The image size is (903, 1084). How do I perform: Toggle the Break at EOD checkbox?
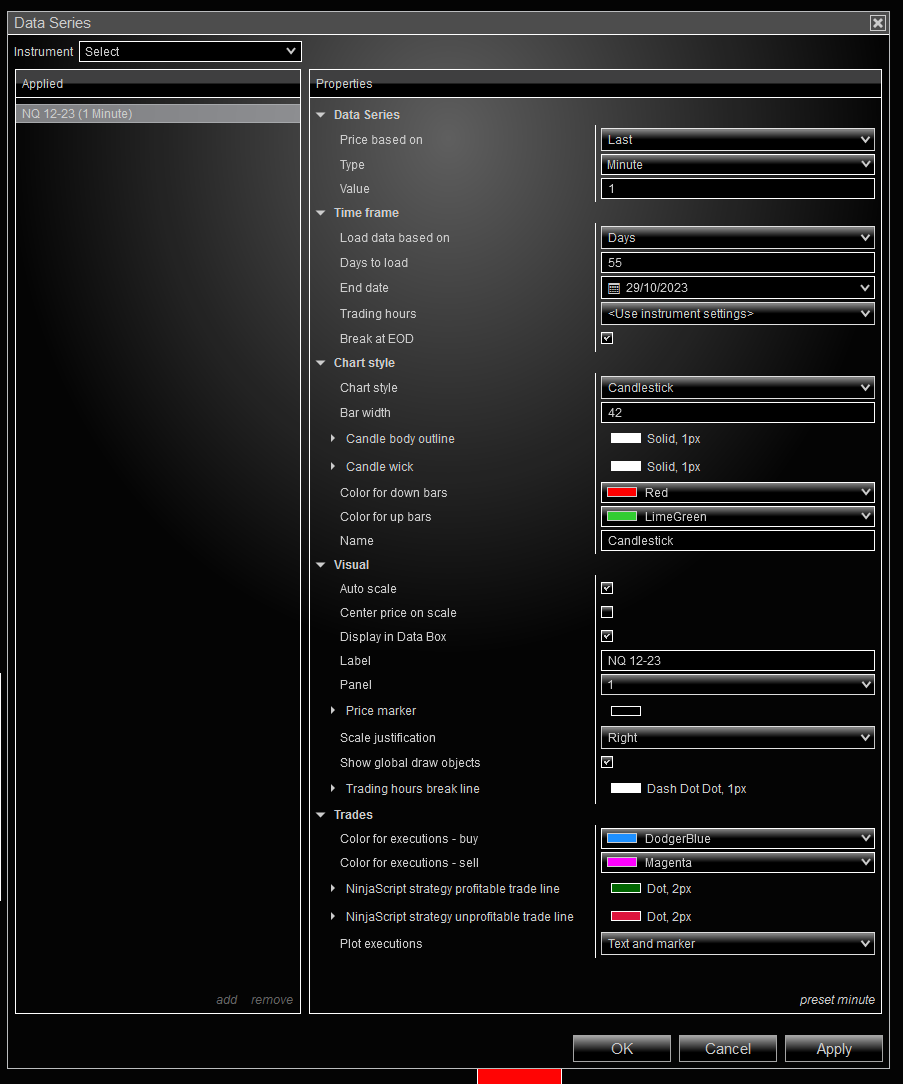tap(607, 338)
